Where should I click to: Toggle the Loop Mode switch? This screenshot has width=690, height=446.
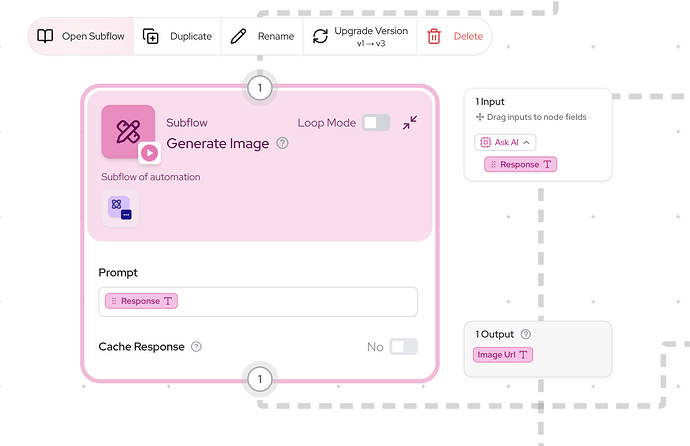(376, 123)
